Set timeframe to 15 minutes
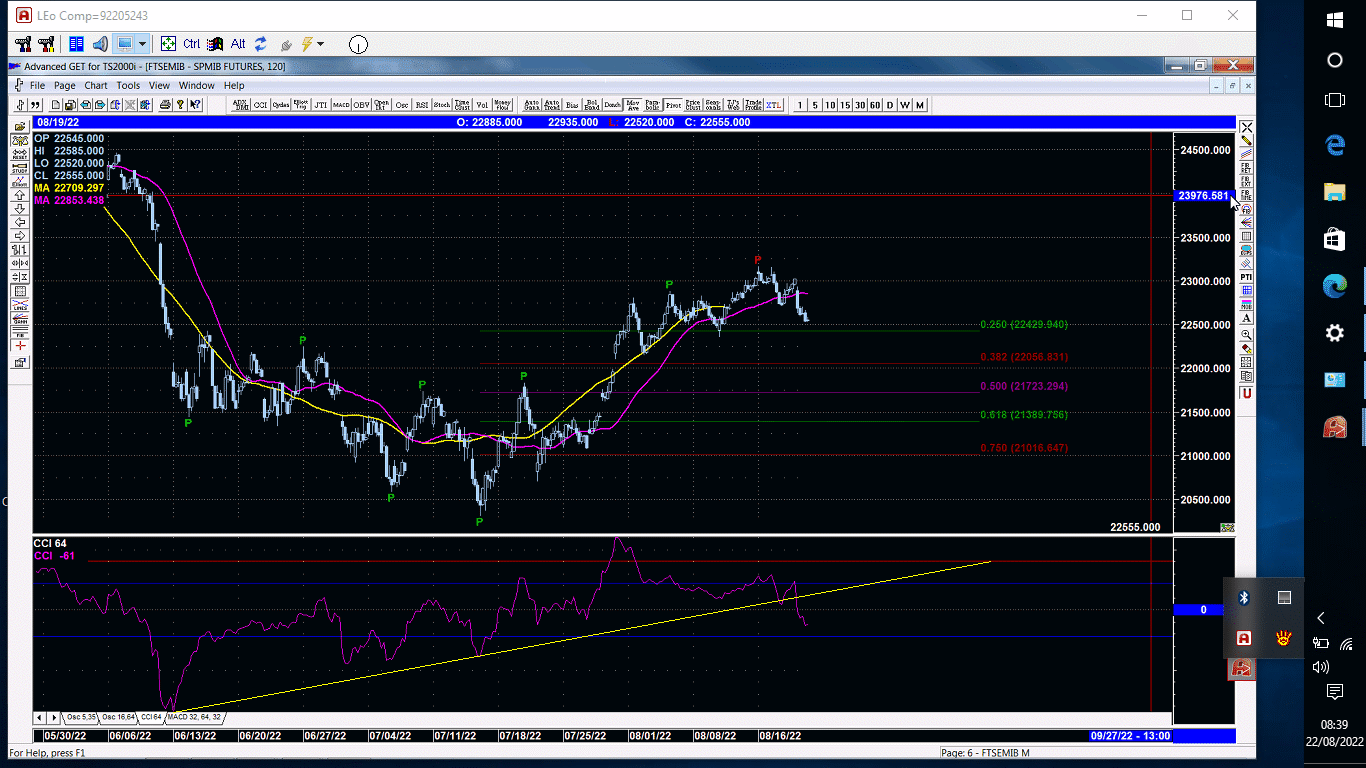Screen dimensions: 1366x768 coord(844,104)
